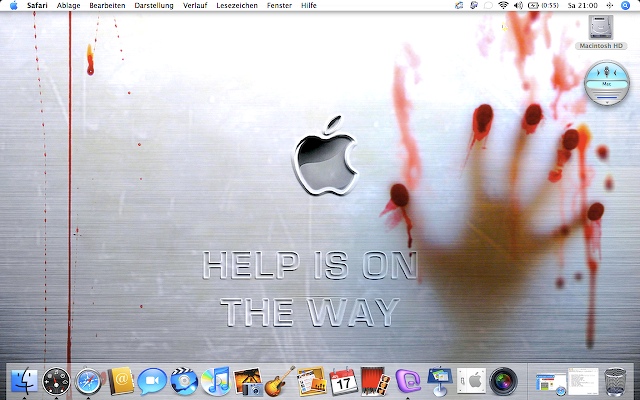Open iCal calendar in the dock
The height and width of the screenshot is (400, 640).
point(343,380)
